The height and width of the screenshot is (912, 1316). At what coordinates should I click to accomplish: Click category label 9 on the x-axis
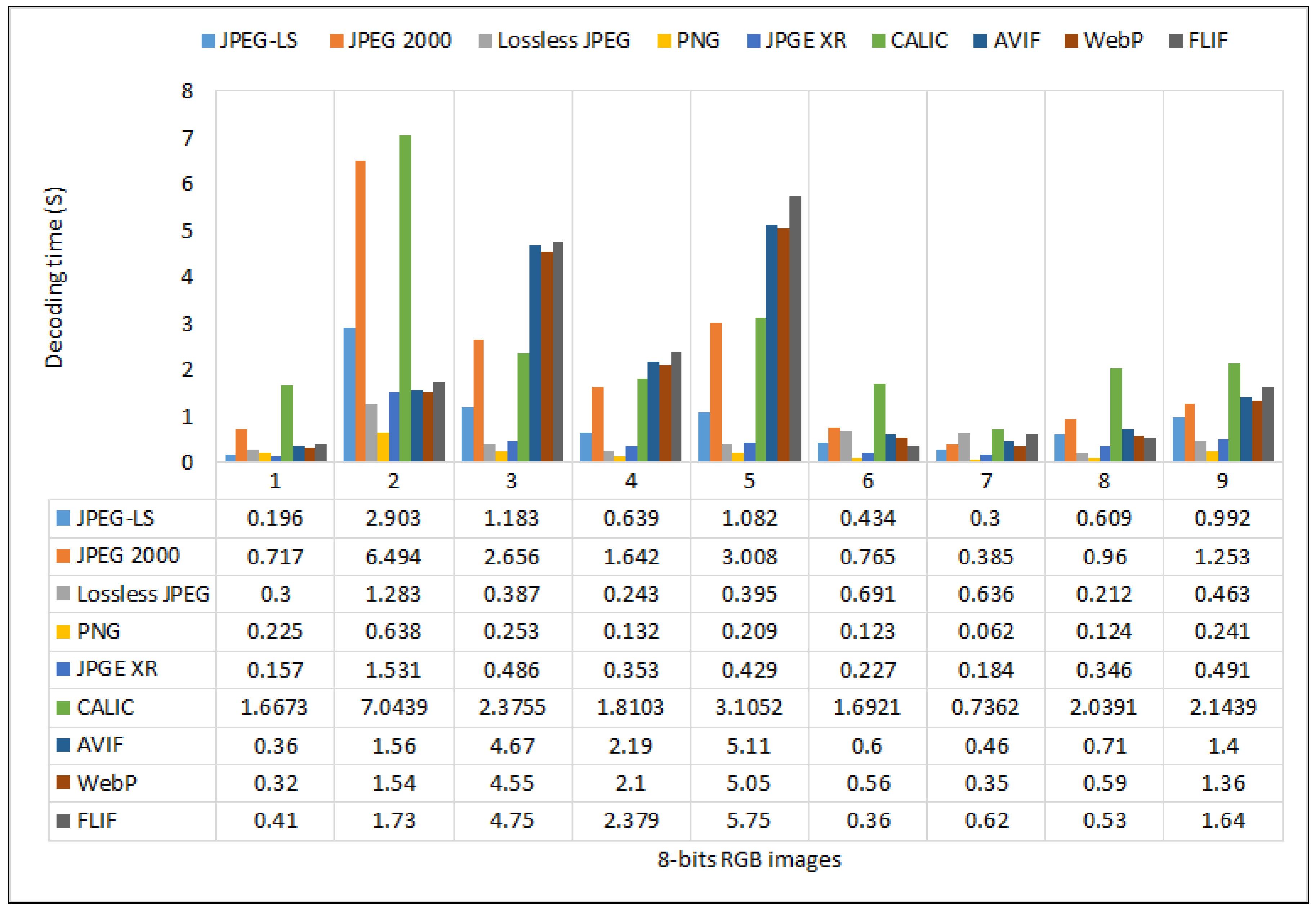(1222, 481)
